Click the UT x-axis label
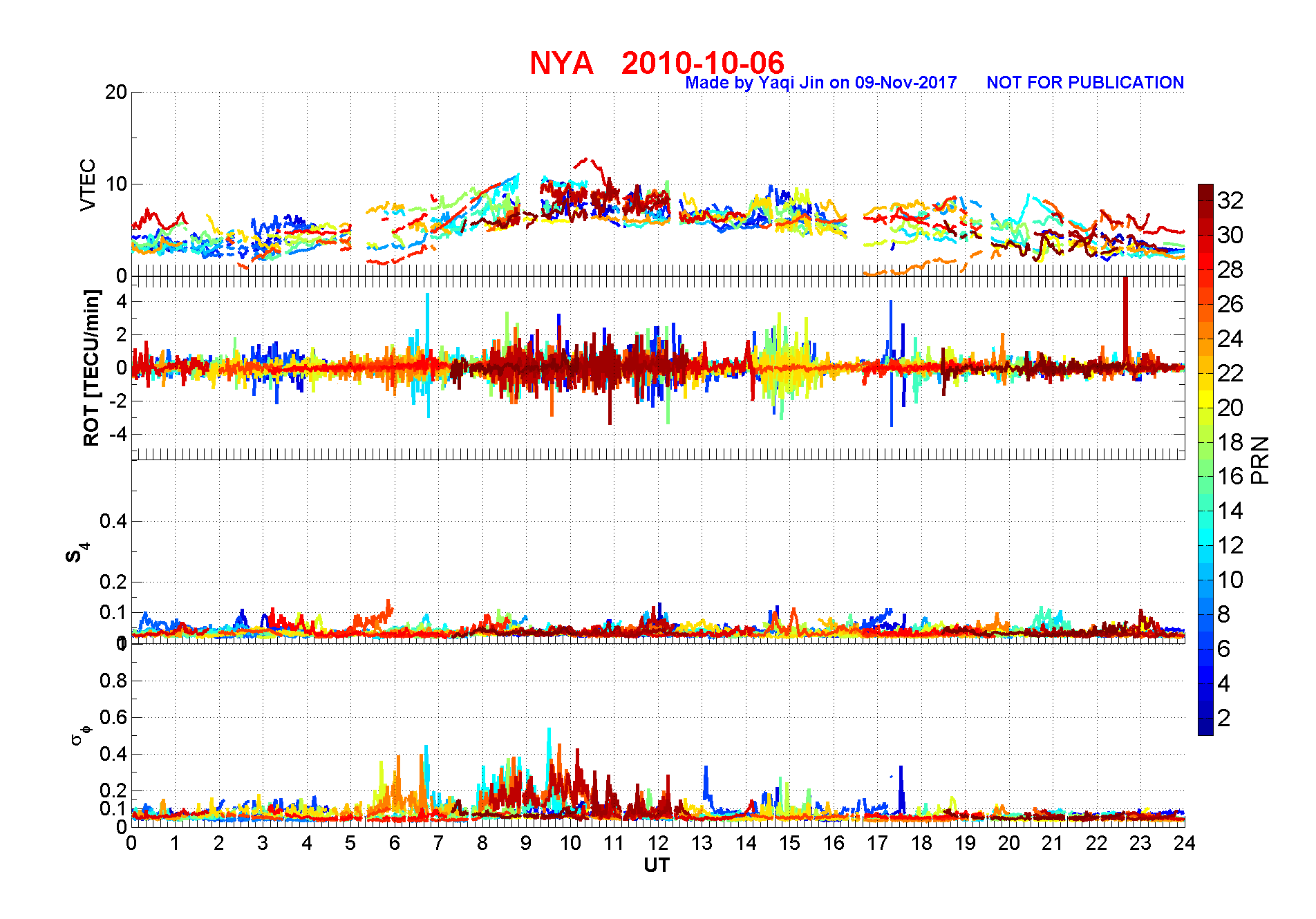 coord(657,865)
